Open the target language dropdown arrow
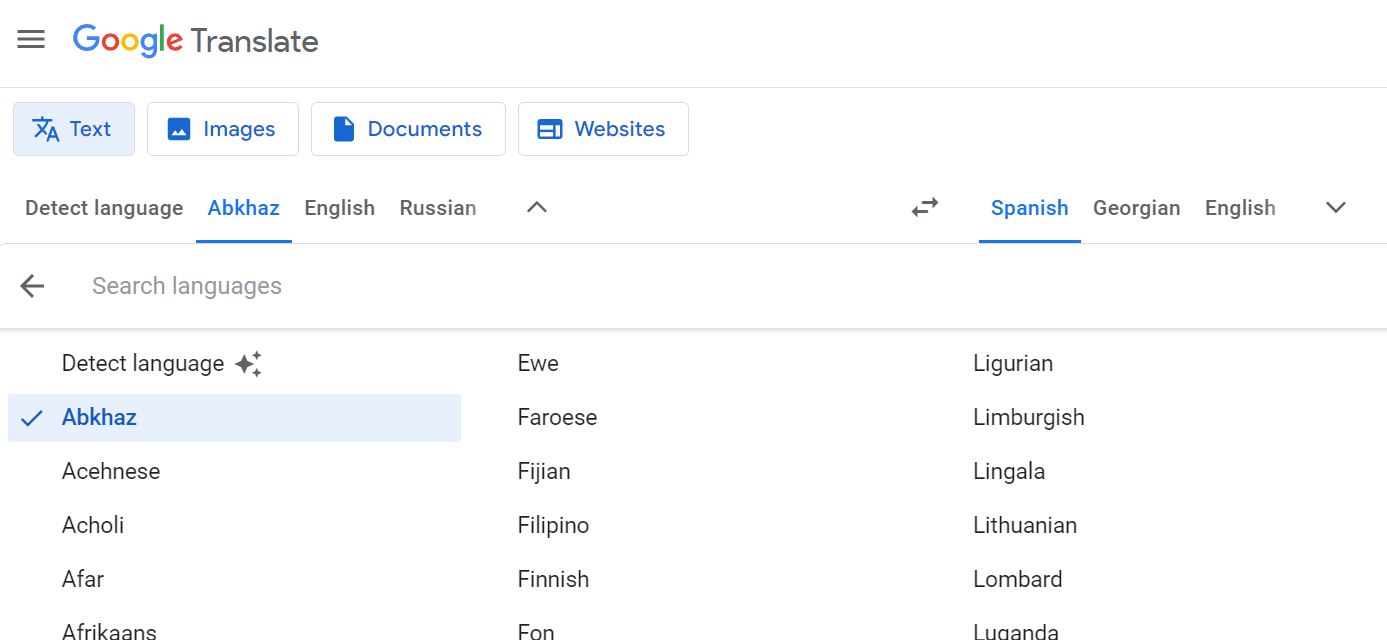Image resolution: width=1387 pixels, height=640 pixels. tap(1335, 207)
